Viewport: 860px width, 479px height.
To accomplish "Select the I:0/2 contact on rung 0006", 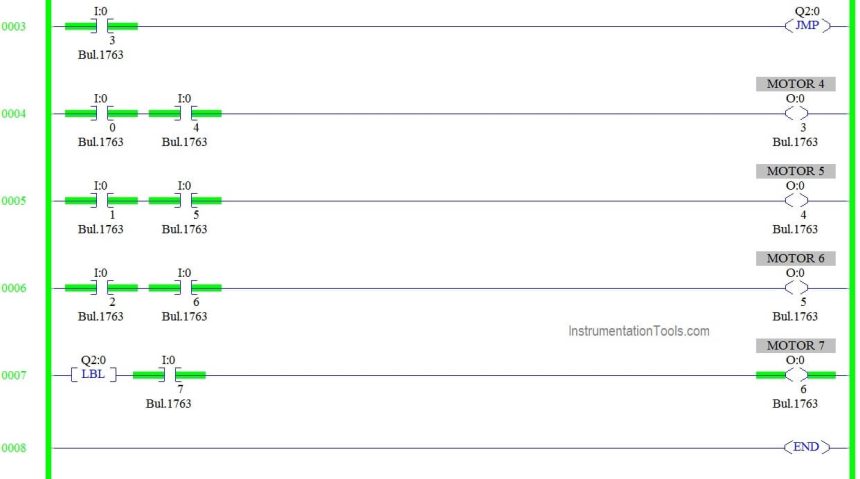I will (x=101, y=288).
